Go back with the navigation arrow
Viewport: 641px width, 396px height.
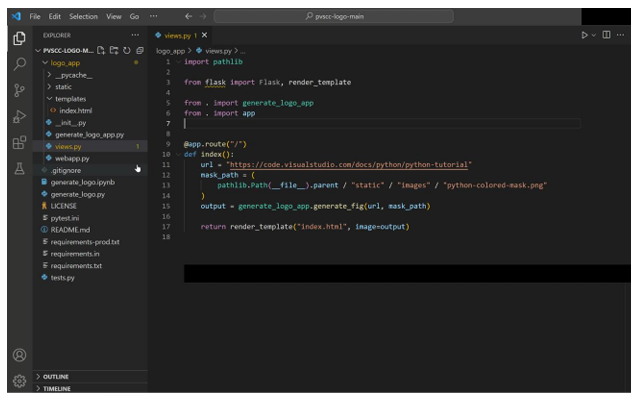[x=188, y=16]
